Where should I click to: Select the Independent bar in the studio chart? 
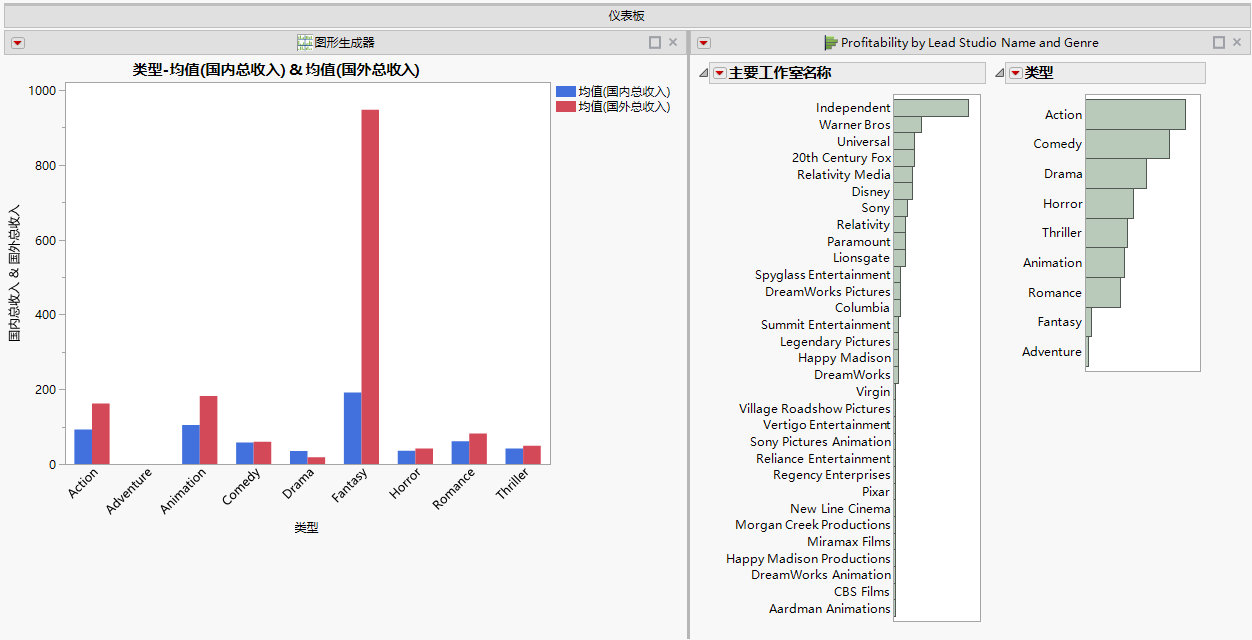(x=930, y=107)
